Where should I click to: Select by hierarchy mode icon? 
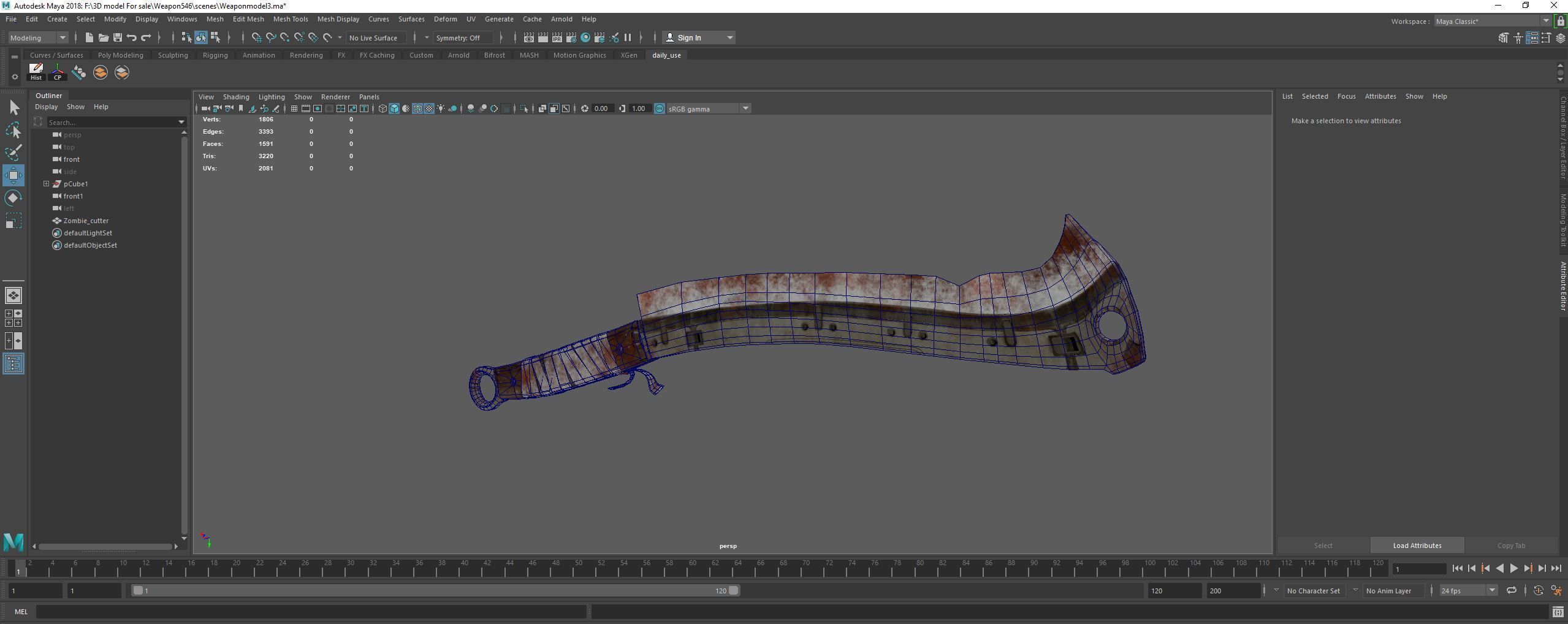pyautogui.click(x=187, y=37)
